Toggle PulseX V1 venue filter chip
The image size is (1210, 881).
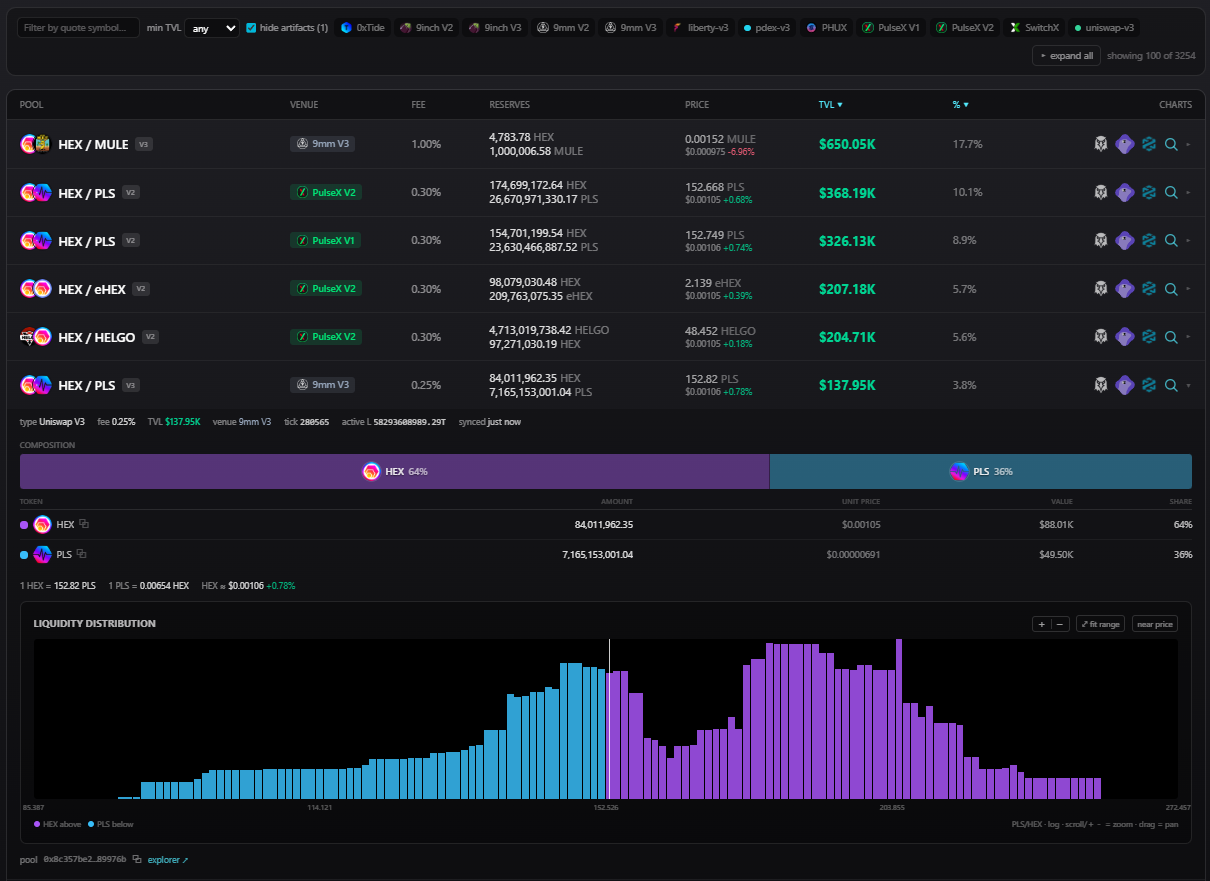coord(893,28)
